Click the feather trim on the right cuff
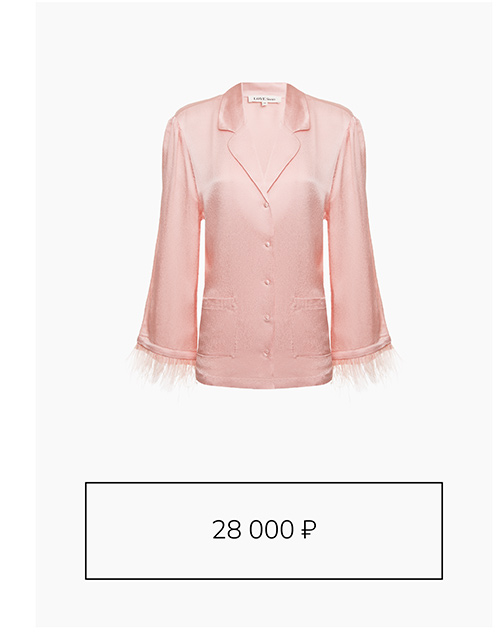The width and height of the screenshot is (500, 639). [366, 365]
